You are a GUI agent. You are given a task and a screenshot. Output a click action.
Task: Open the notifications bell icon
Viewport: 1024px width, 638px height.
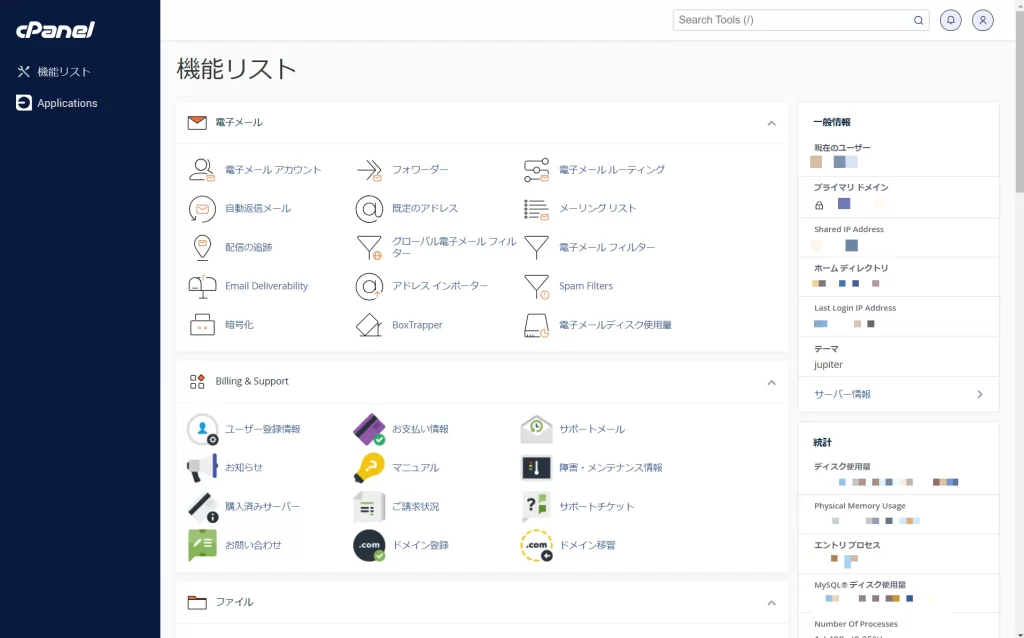point(951,20)
